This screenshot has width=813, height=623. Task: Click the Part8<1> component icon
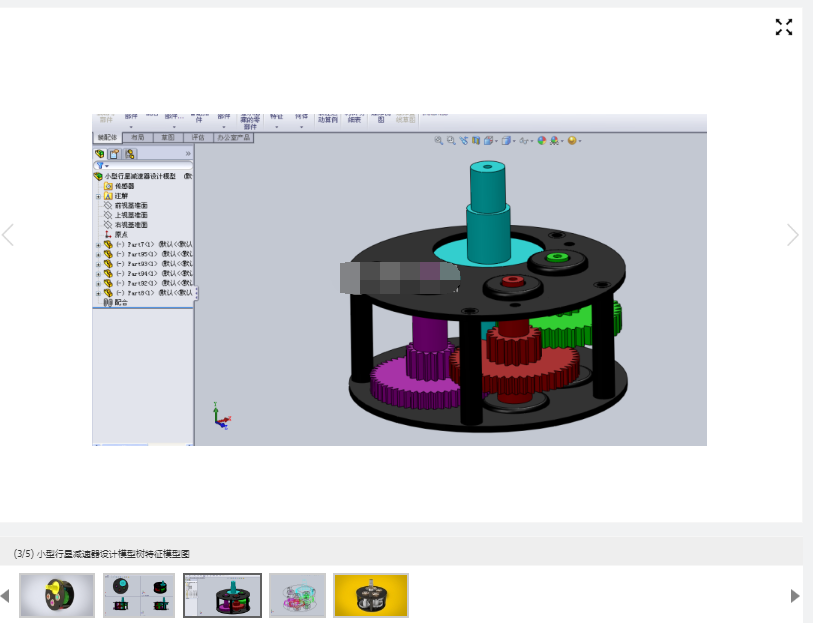point(108,293)
